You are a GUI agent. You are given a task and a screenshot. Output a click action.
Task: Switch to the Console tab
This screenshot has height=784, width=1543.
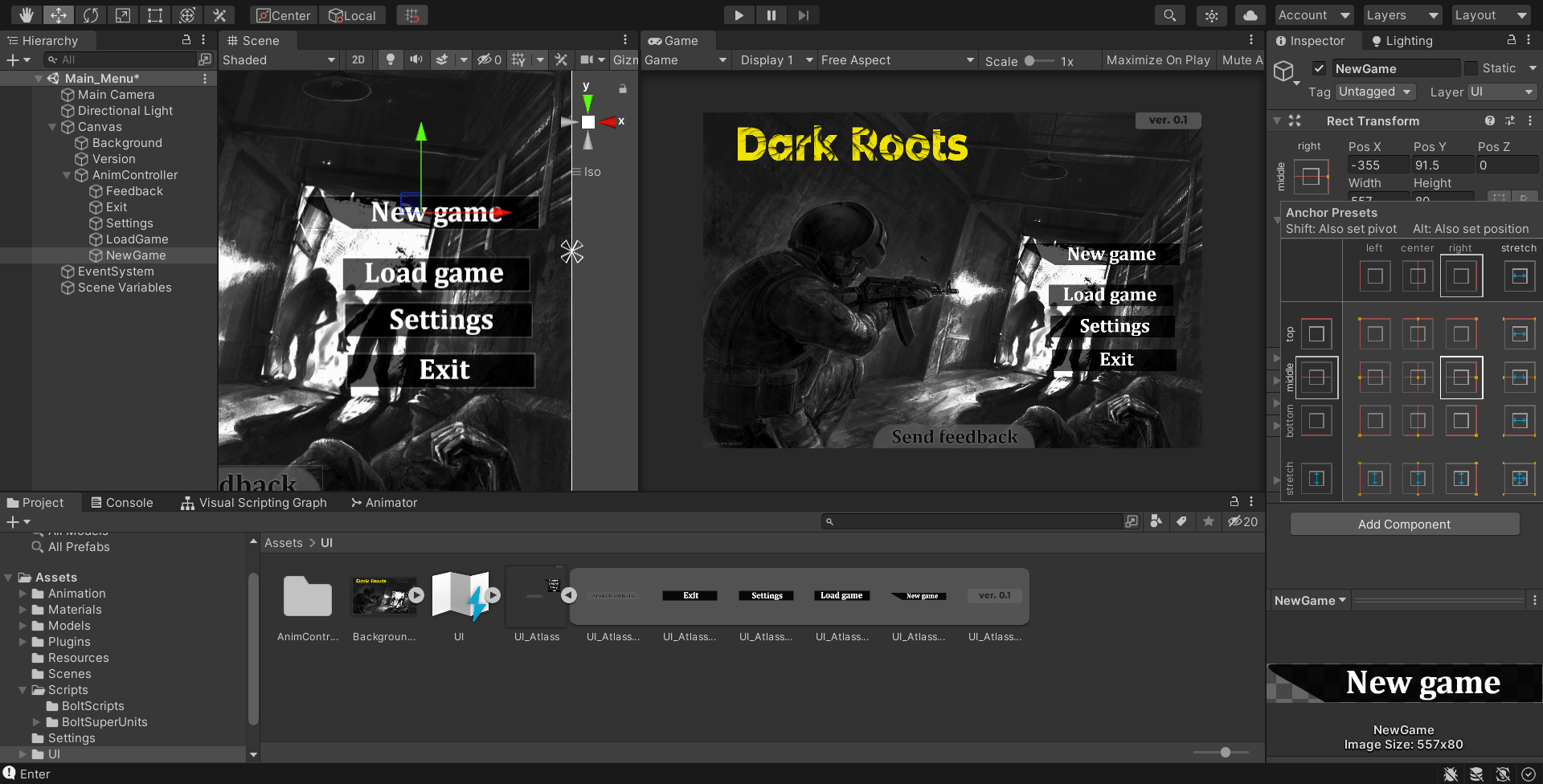(x=129, y=503)
